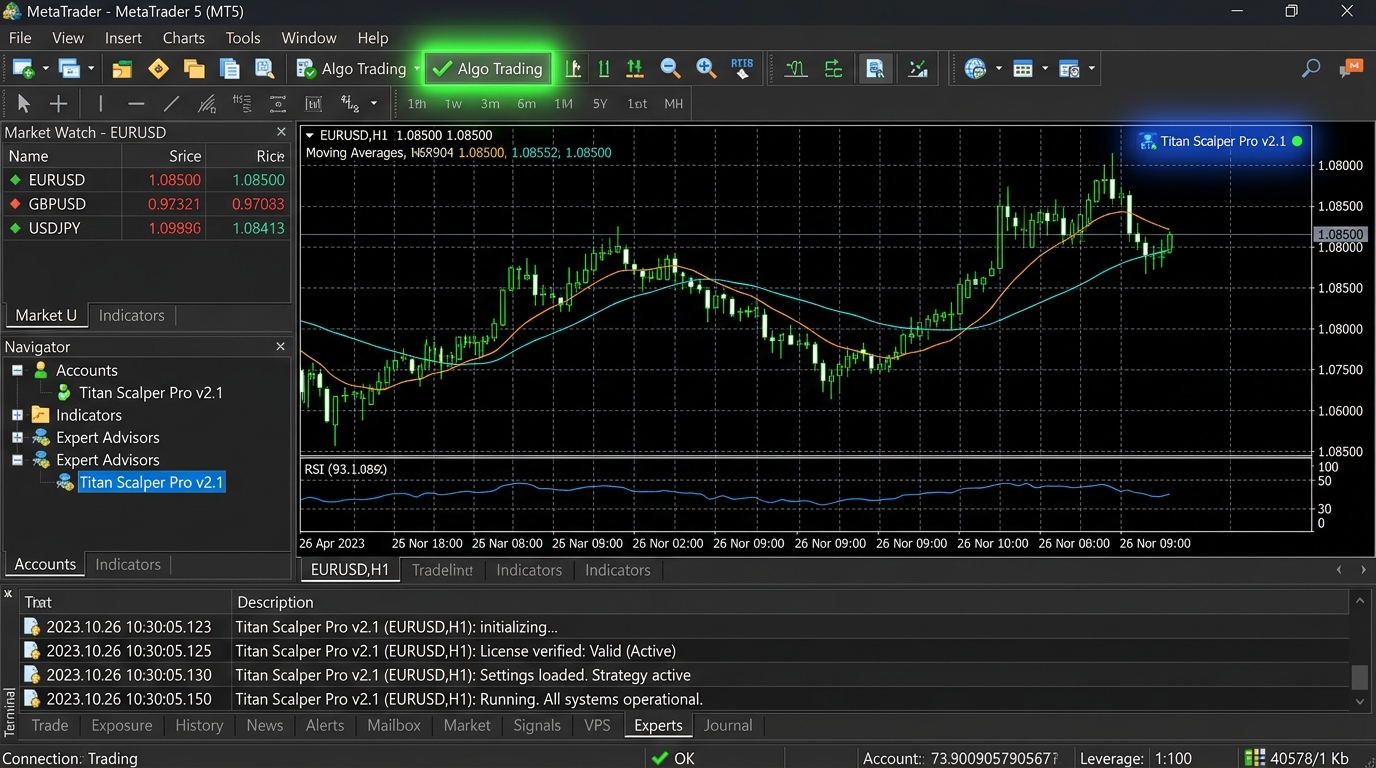The width and height of the screenshot is (1376, 768).
Task: Select the 3m timeframe button
Action: [x=490, y=104]
